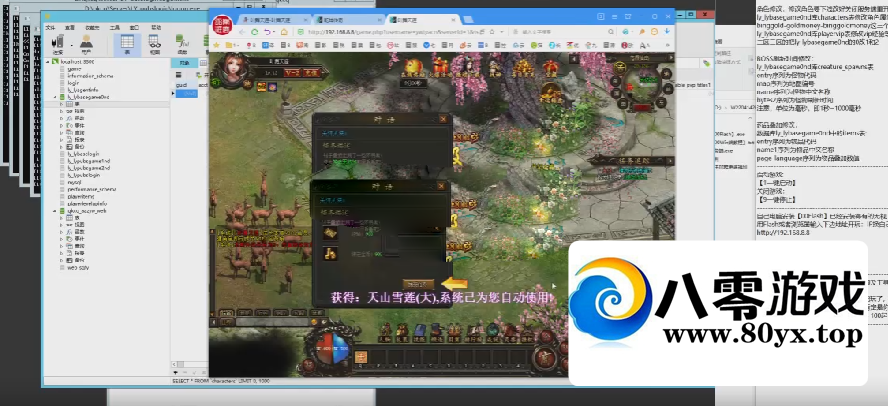
Task: Open Navicat's 收藏夹 menu
Action: click(x=92, y=27)
